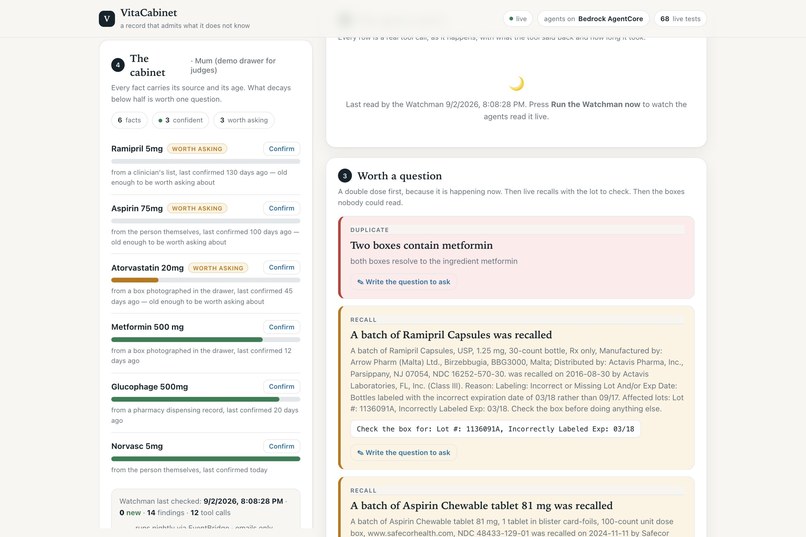Click the Ramipril 5mg WORTH ASKING badge
The image size is (806, 537).
(x=197, y=149)
